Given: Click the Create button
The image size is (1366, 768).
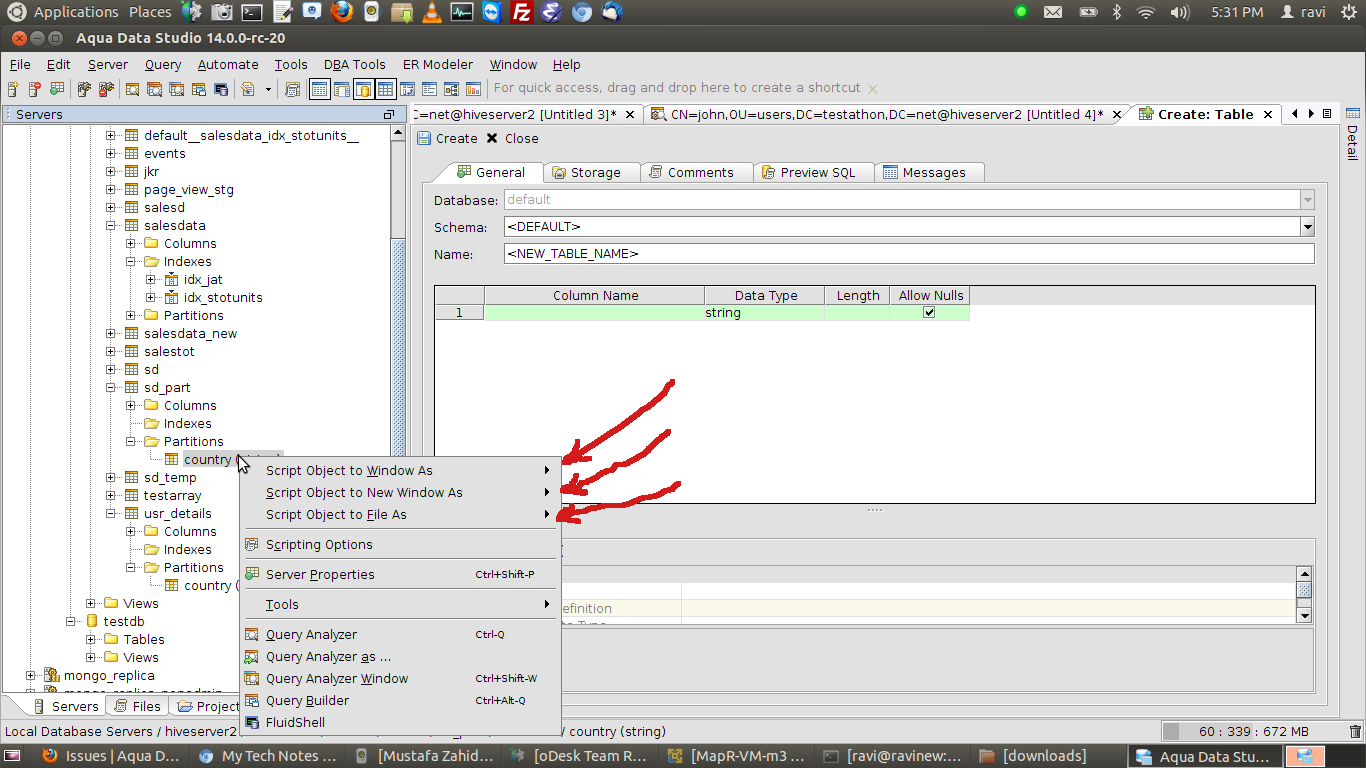Looking at the screenshot, I should click(447, 138).
